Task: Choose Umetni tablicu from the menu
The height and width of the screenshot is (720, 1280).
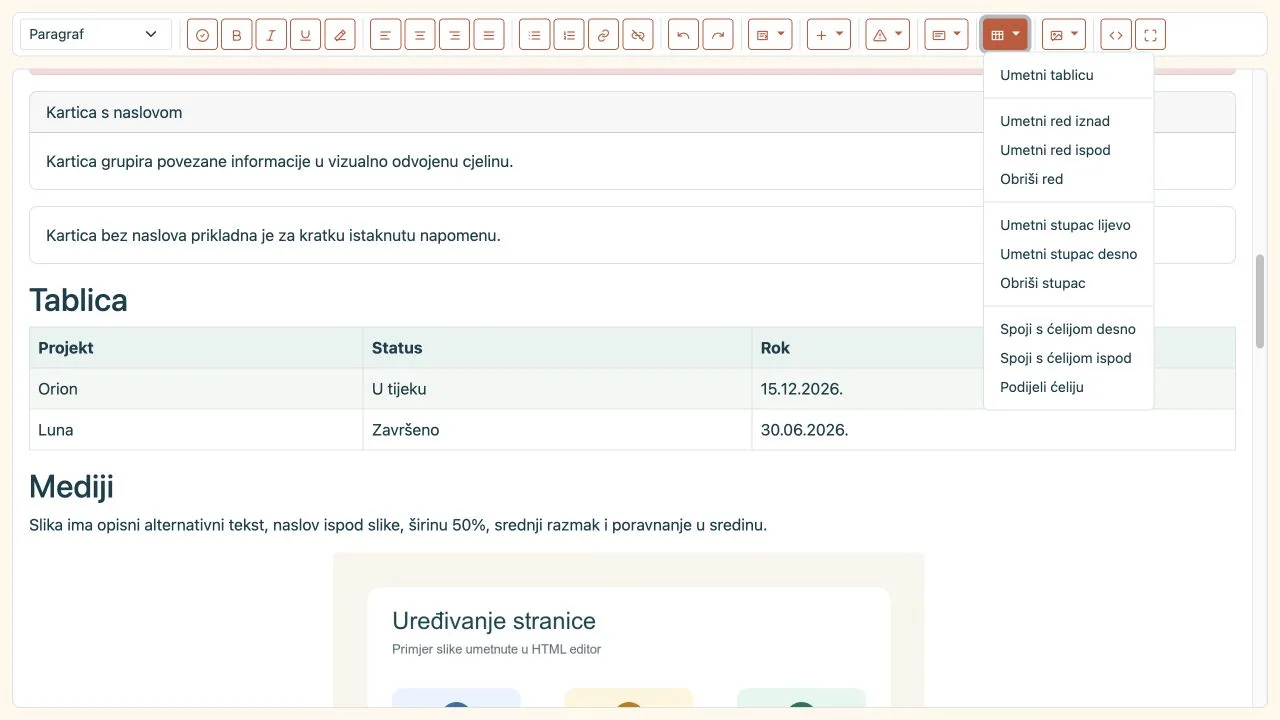Action: coord(1069,76)
